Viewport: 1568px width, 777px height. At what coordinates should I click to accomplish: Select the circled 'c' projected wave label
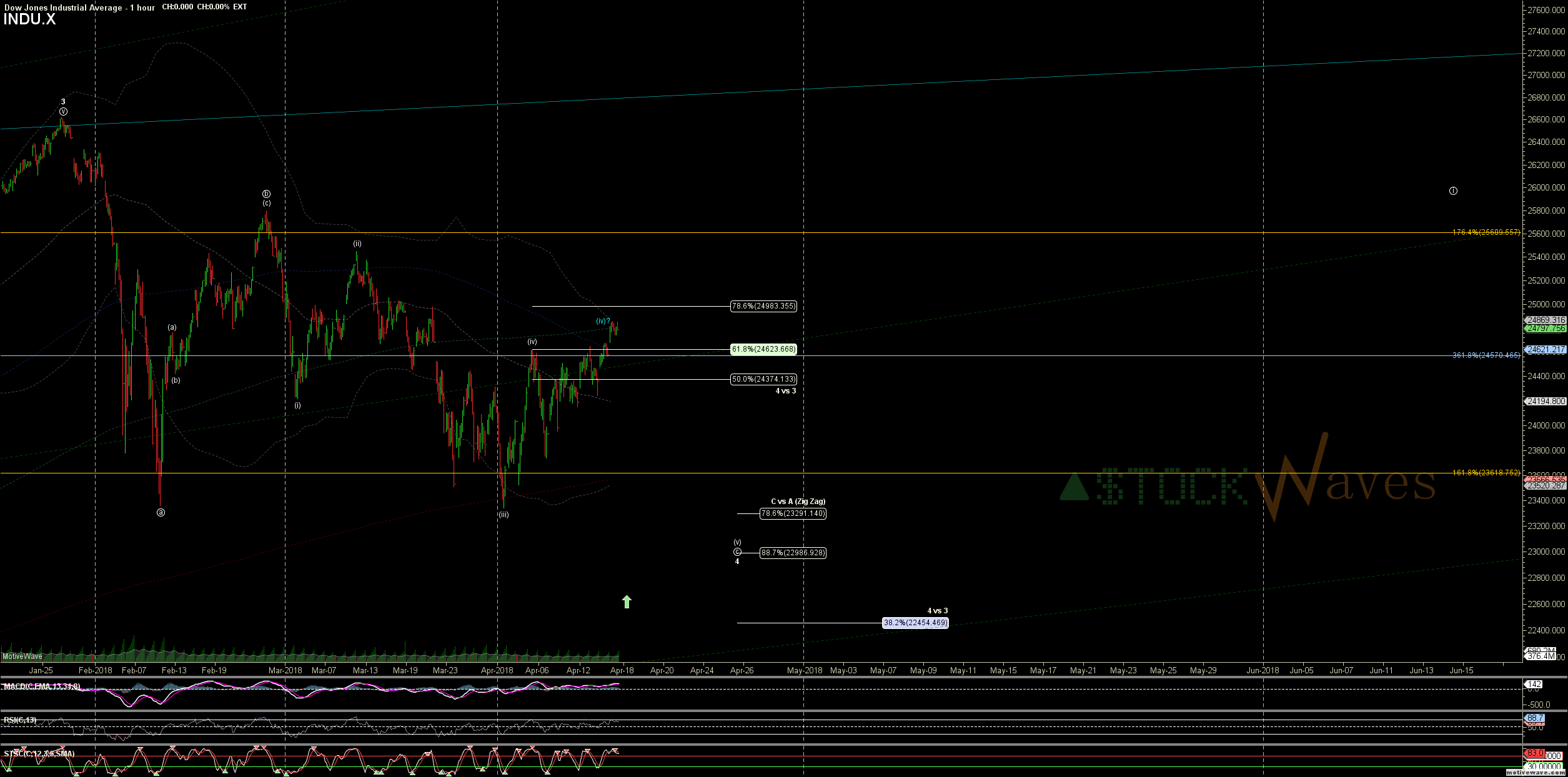[737, 552]
